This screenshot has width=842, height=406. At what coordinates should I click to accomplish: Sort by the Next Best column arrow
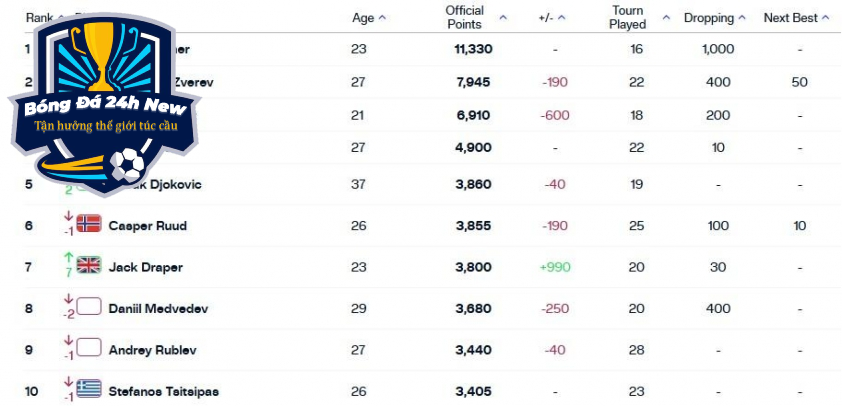point(826,18)
